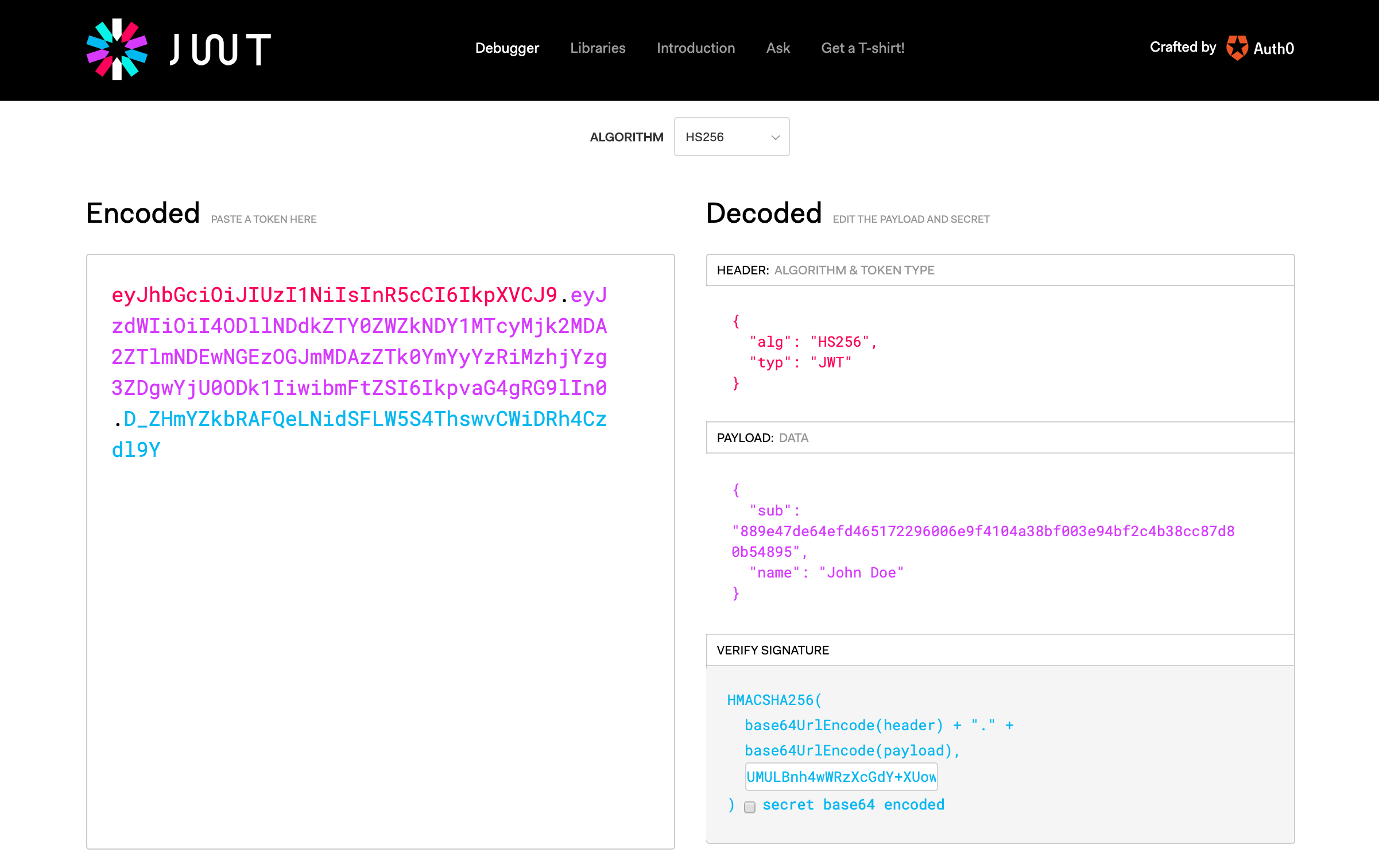Screen dimensions: 1379x868
Task: Click the Auth0 shield star icon
Action: click(1237, 48)
